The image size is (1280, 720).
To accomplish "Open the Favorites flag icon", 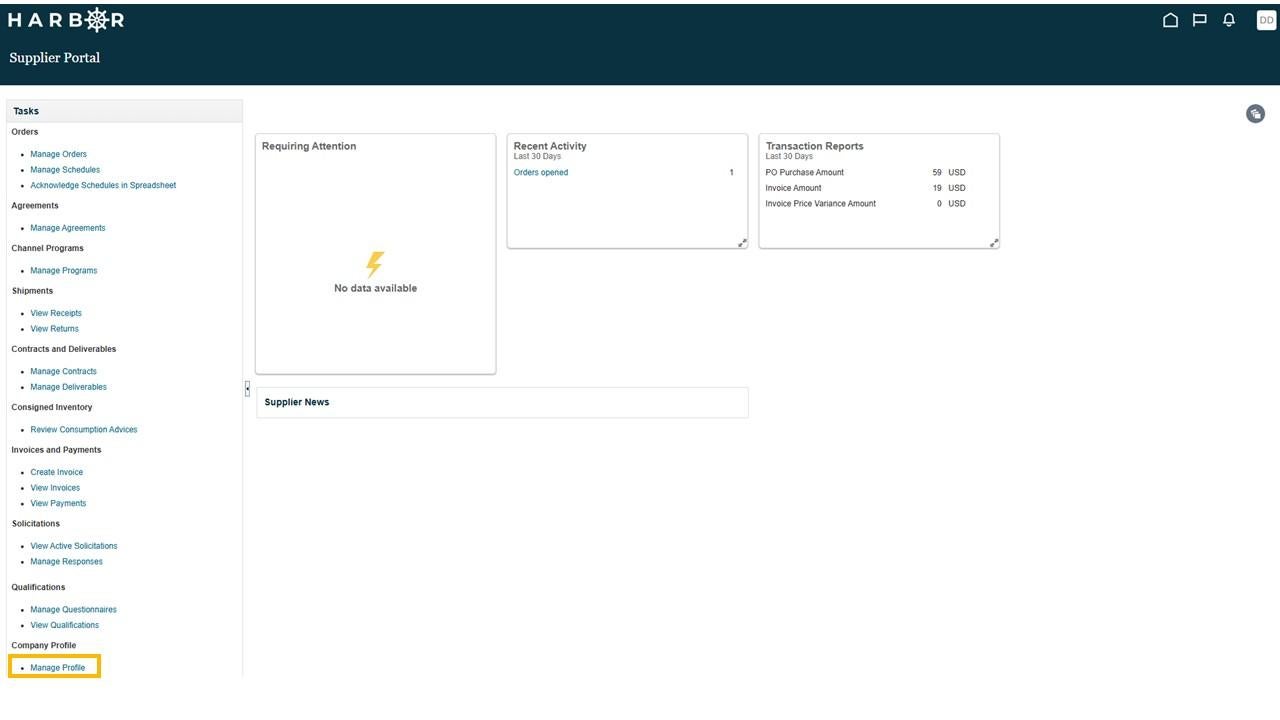I will click(1200, 20).
